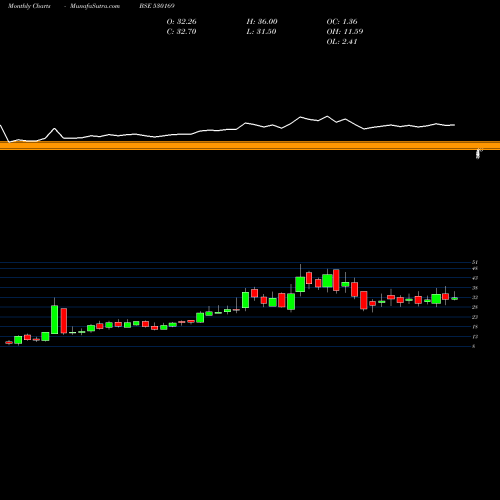Click the "OH: 11.59" readout
The image size is (500, 500).
click(x=345, y=32)
